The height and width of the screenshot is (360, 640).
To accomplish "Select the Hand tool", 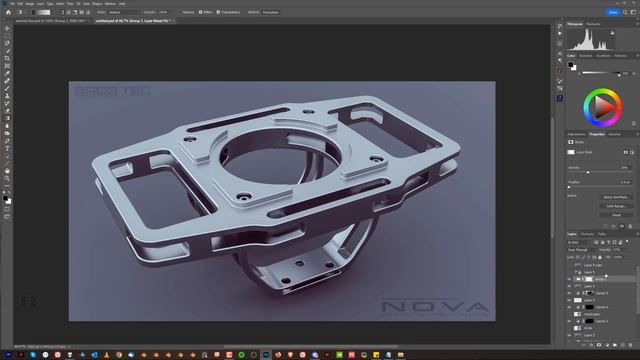I will click(x=7, y=171).
